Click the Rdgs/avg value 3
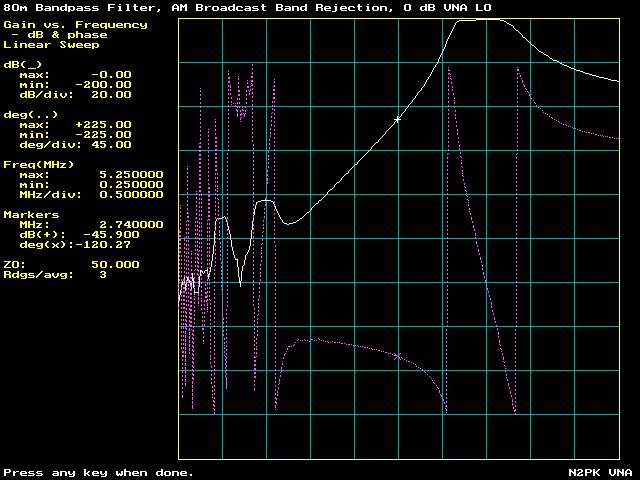 coord(103,275)
